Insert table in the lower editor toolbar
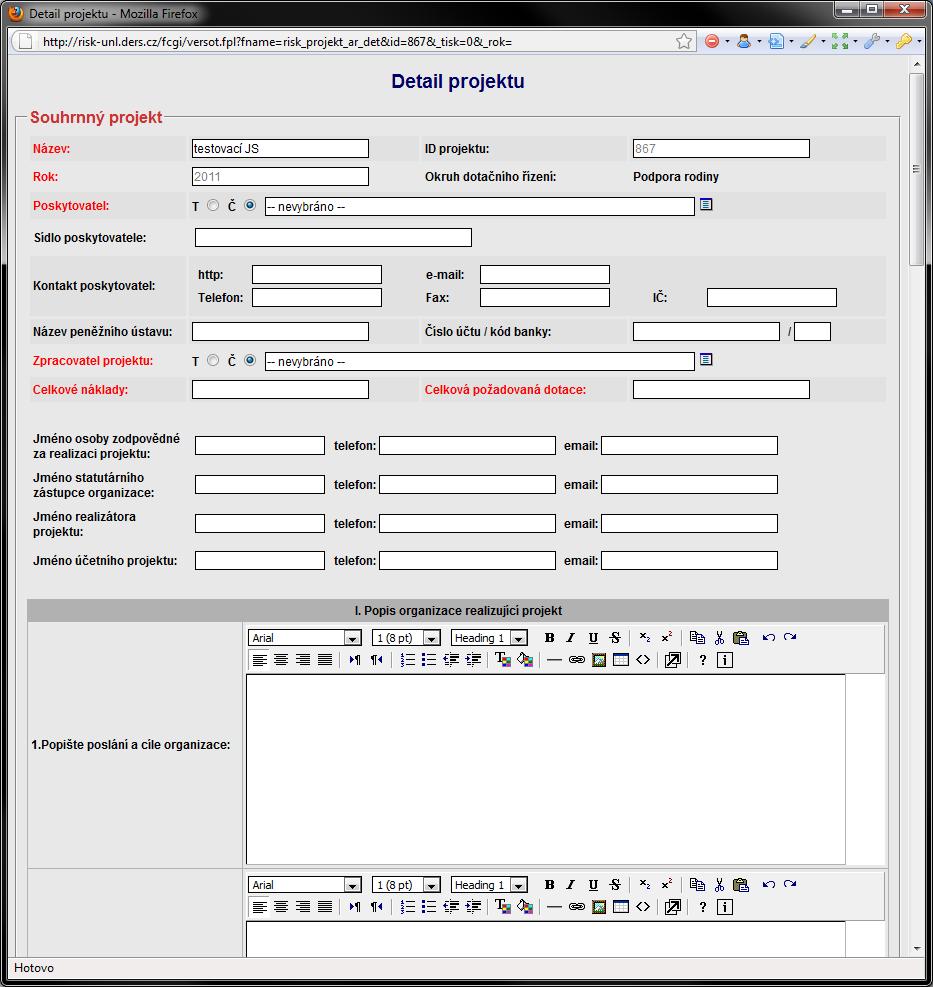The height and width of the screenshot is (987, 933). pyautogui.click(x=621, y=906)
